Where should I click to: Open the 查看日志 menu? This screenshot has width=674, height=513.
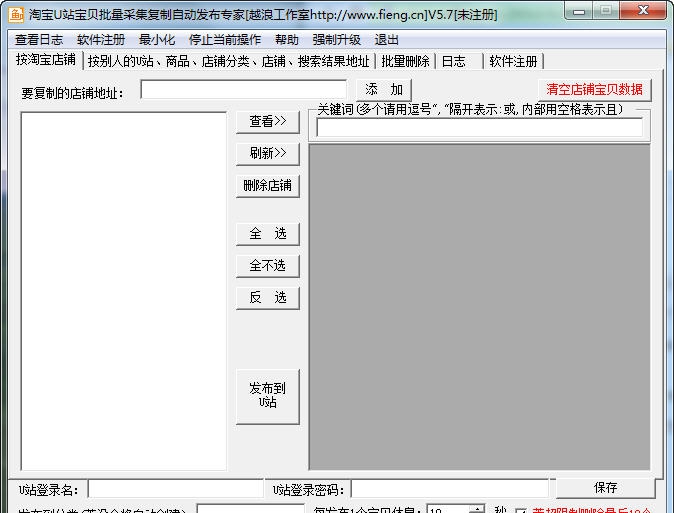point(39,40)
